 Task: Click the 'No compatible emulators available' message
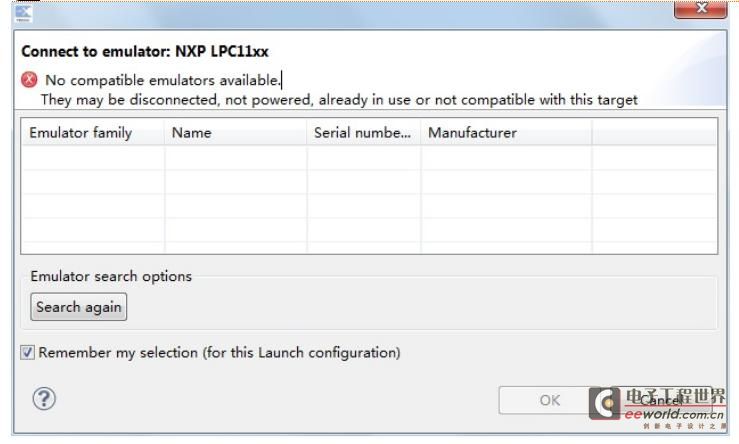click(163, 80)
